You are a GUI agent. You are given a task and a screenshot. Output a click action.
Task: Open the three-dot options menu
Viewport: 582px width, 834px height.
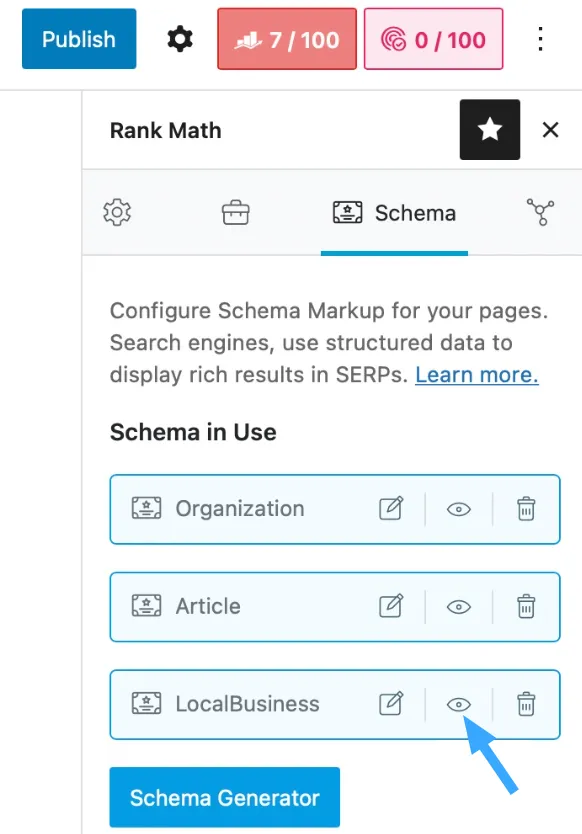pyautogui.click(x=541, y=39)
